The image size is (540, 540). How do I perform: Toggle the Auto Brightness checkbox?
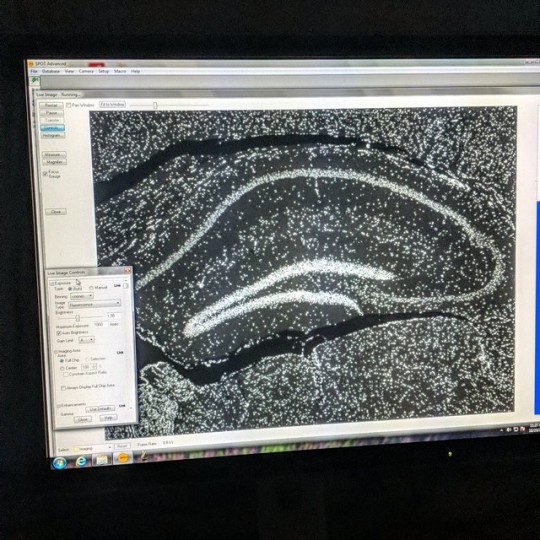click(59, 333)
